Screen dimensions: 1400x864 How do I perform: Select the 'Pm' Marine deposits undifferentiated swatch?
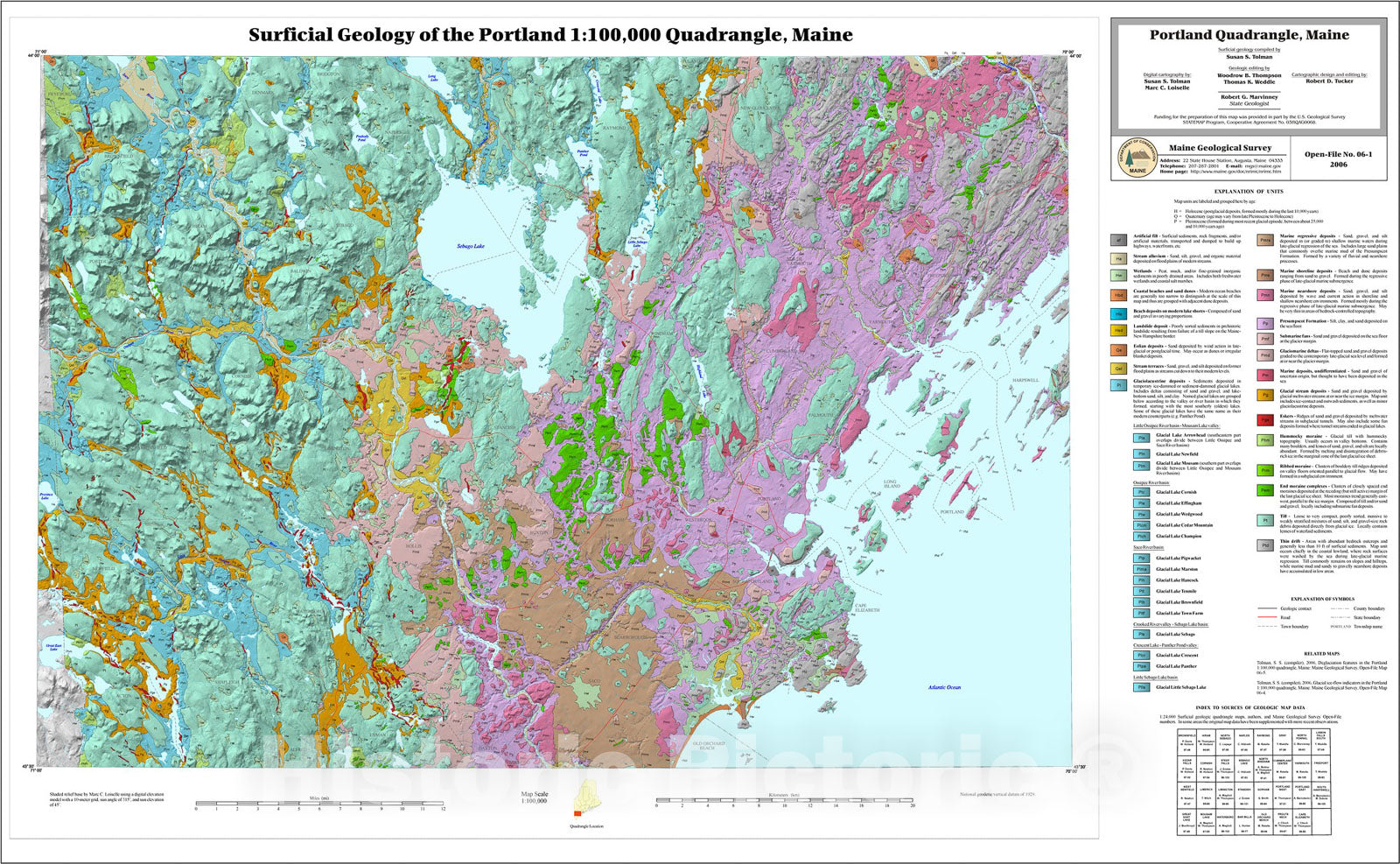click(1265, 376)
